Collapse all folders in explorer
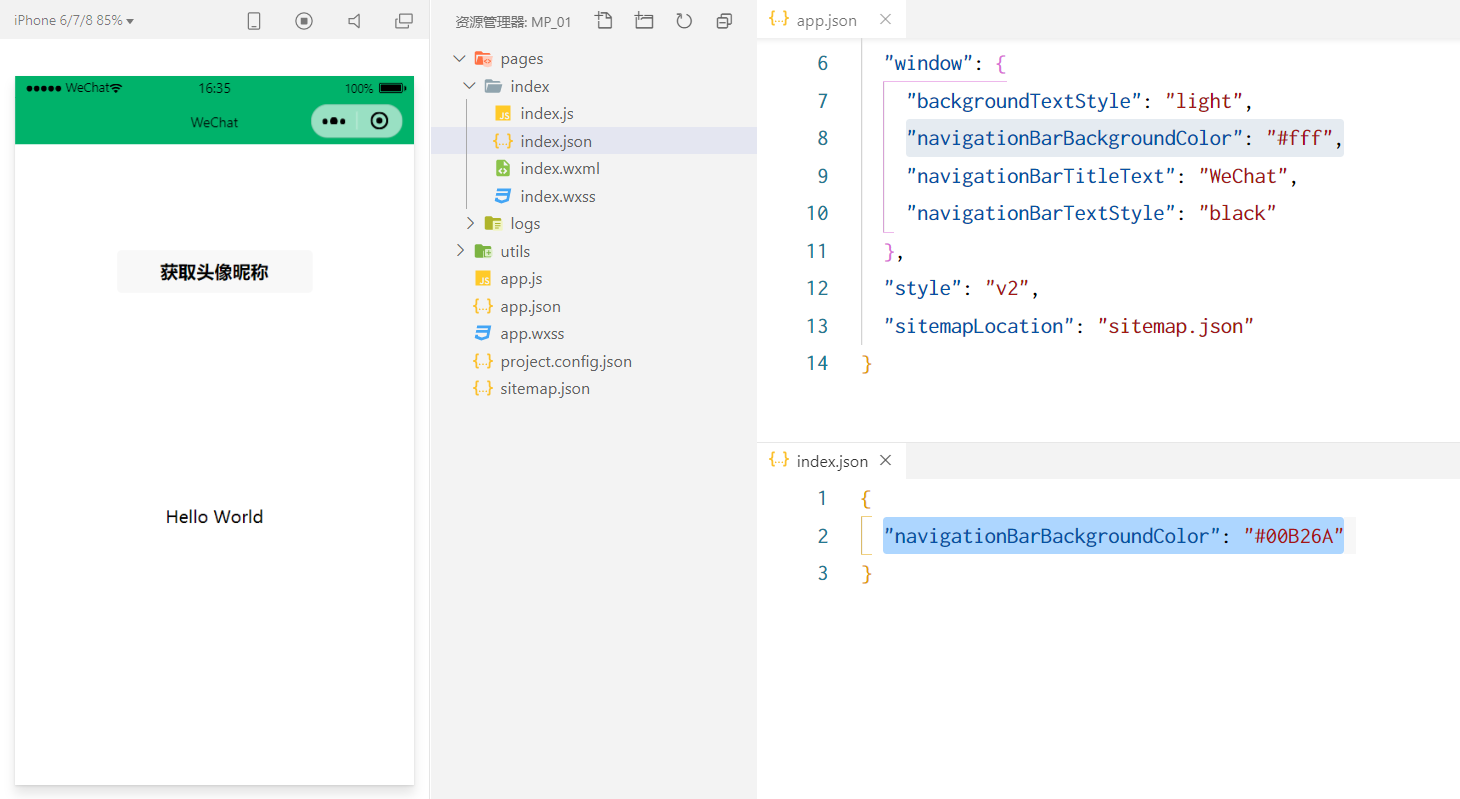The image size is (1460, 799). tap(724, 21)
